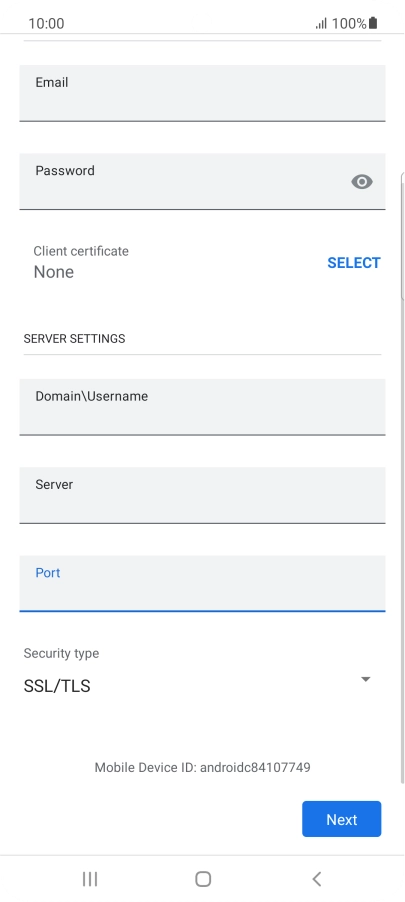Tap the Android back navigation icon
Viewport: 405px width, 902px height.
click(x=316, y=878)
